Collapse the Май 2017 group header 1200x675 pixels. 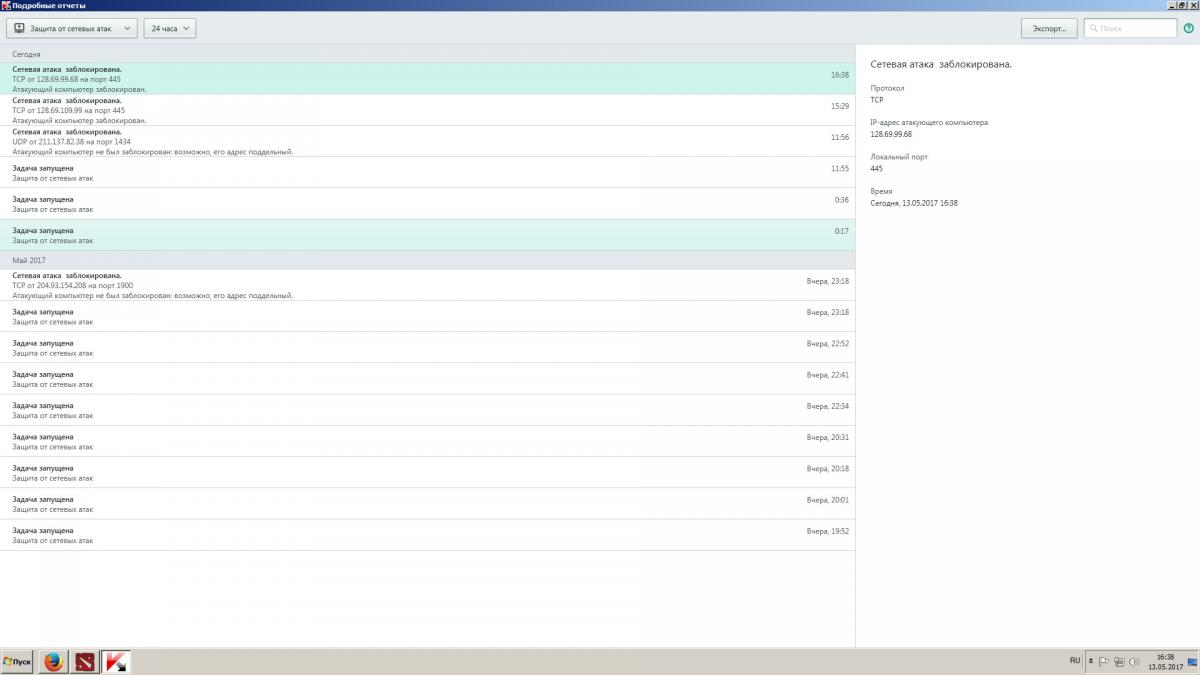pos(428,260)
